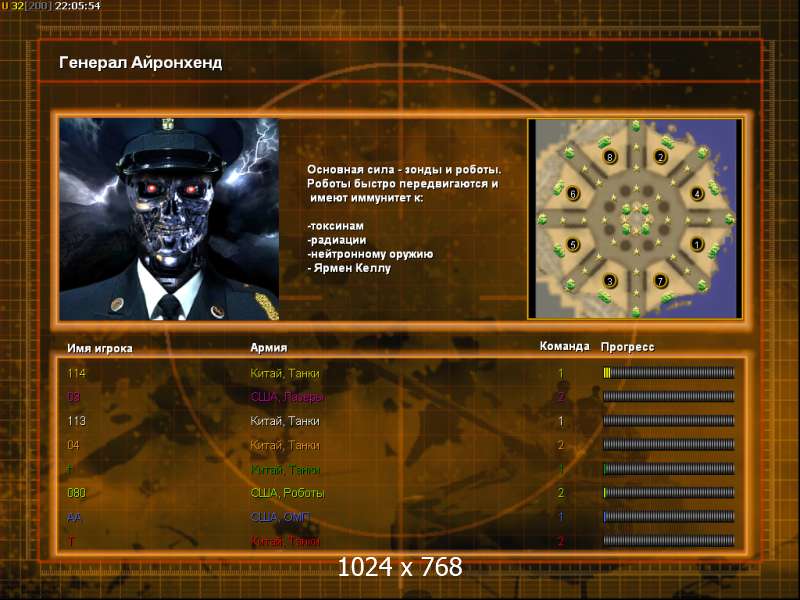Select player name 'AA'
800x600 pixels.
[x=74, y=517]
